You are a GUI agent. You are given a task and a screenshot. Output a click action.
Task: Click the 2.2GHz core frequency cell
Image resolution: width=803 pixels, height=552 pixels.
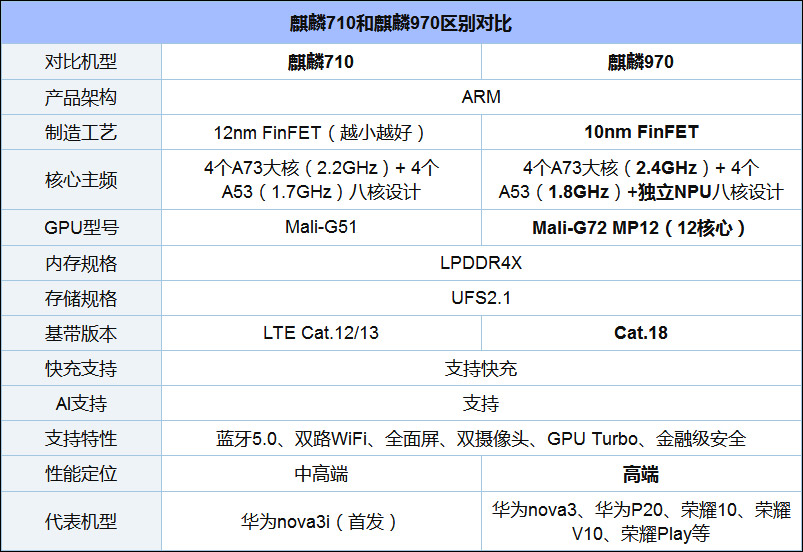point(321,180)
